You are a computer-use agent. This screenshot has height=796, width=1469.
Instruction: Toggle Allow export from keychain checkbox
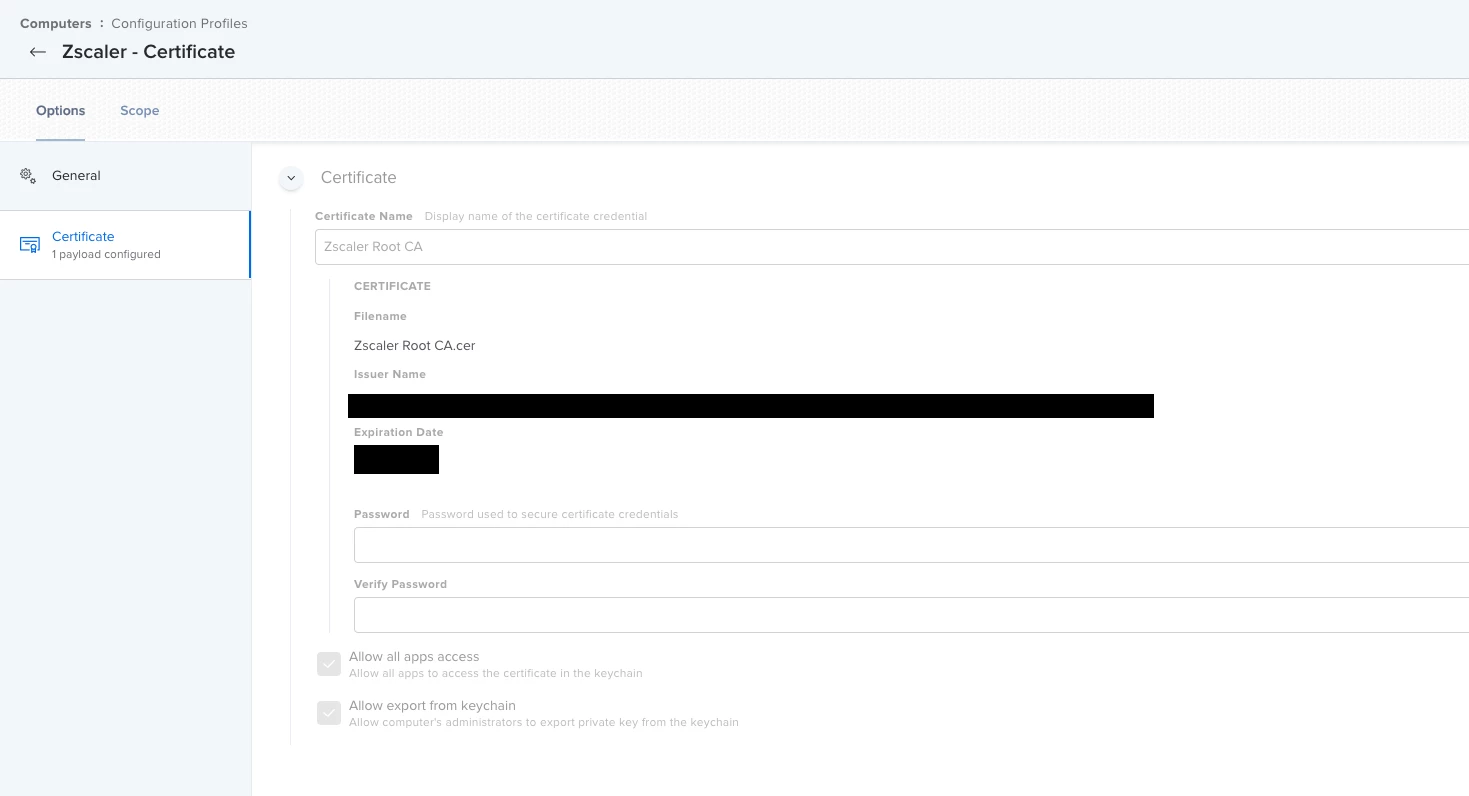click(x=329, y=713)
